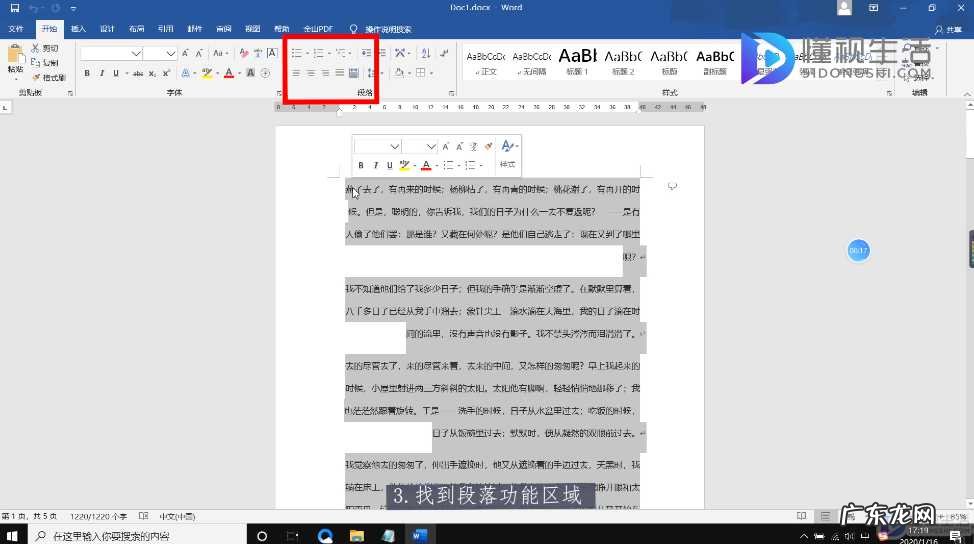
Task: Click the taskbar search box
Action: tap(137, 535)
